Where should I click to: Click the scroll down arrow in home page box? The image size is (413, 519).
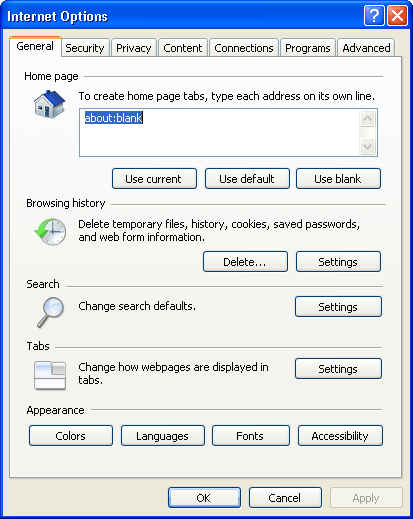pyautogui.click(x=367, y=146)
